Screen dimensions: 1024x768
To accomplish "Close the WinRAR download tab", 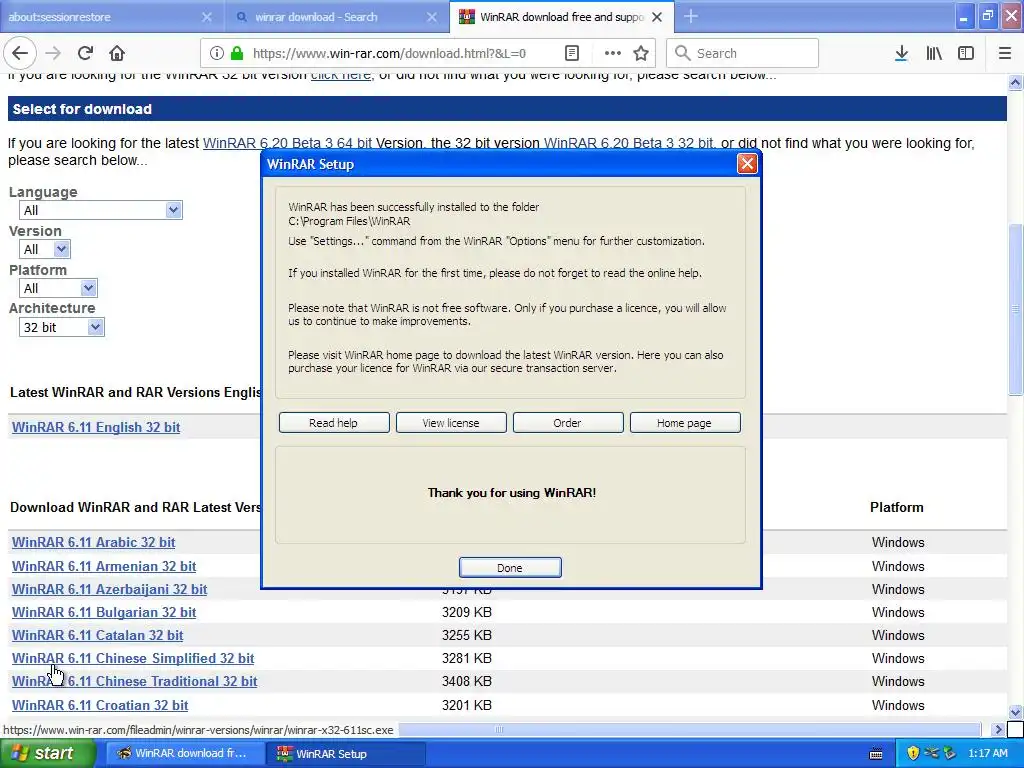I will 658,17.
